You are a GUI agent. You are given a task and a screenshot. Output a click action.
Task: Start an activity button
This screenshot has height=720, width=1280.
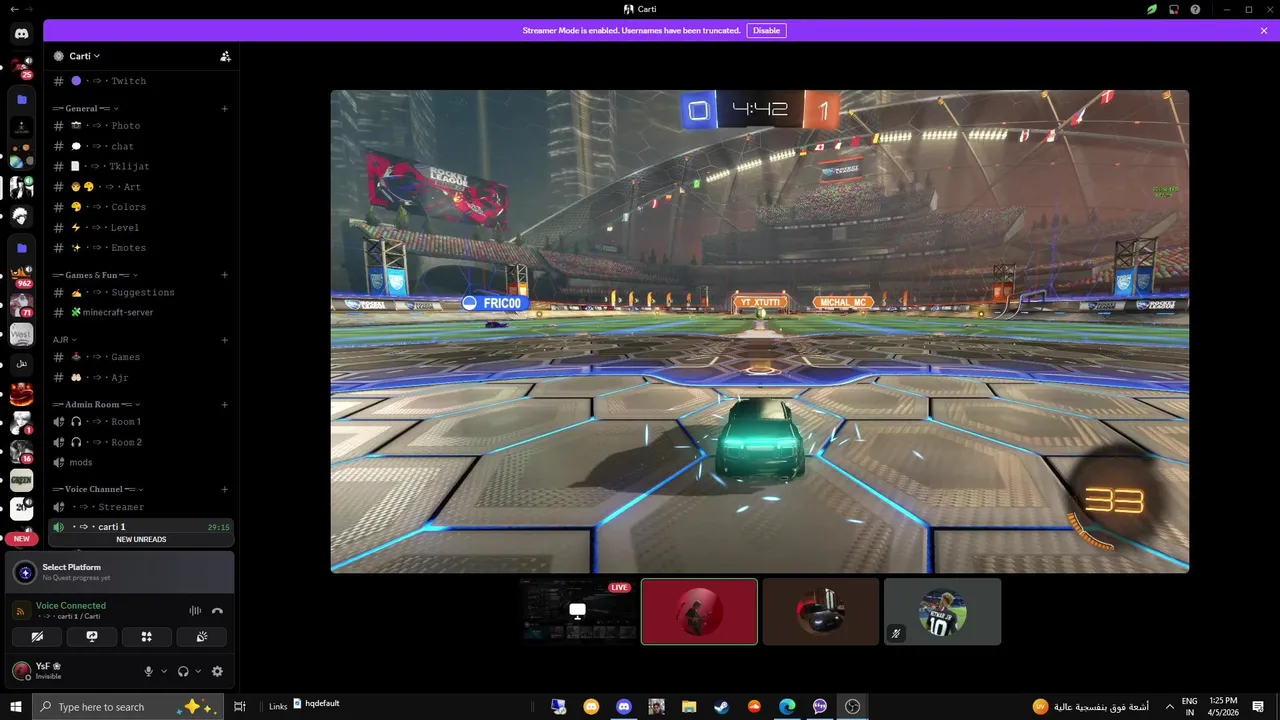[x=146, y=636]
